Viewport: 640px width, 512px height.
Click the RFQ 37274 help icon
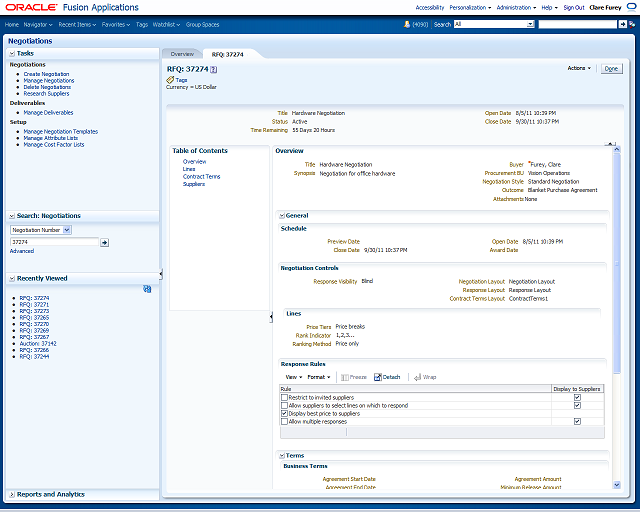click(x=213, y=69)
